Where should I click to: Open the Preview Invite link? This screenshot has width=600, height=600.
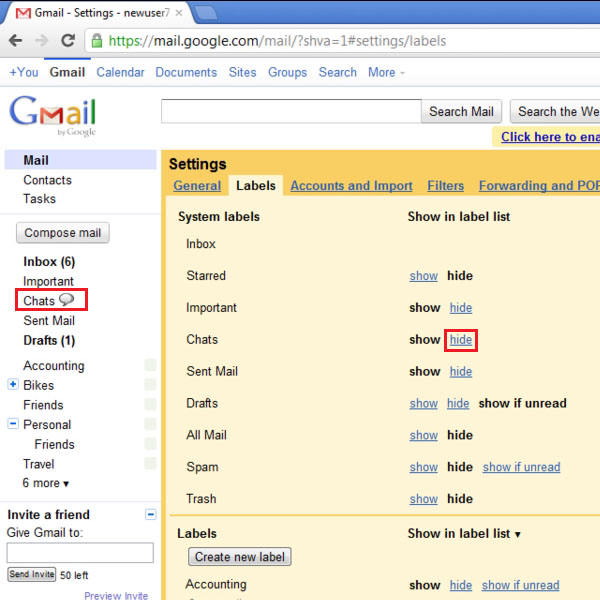(x=116, y=595)
